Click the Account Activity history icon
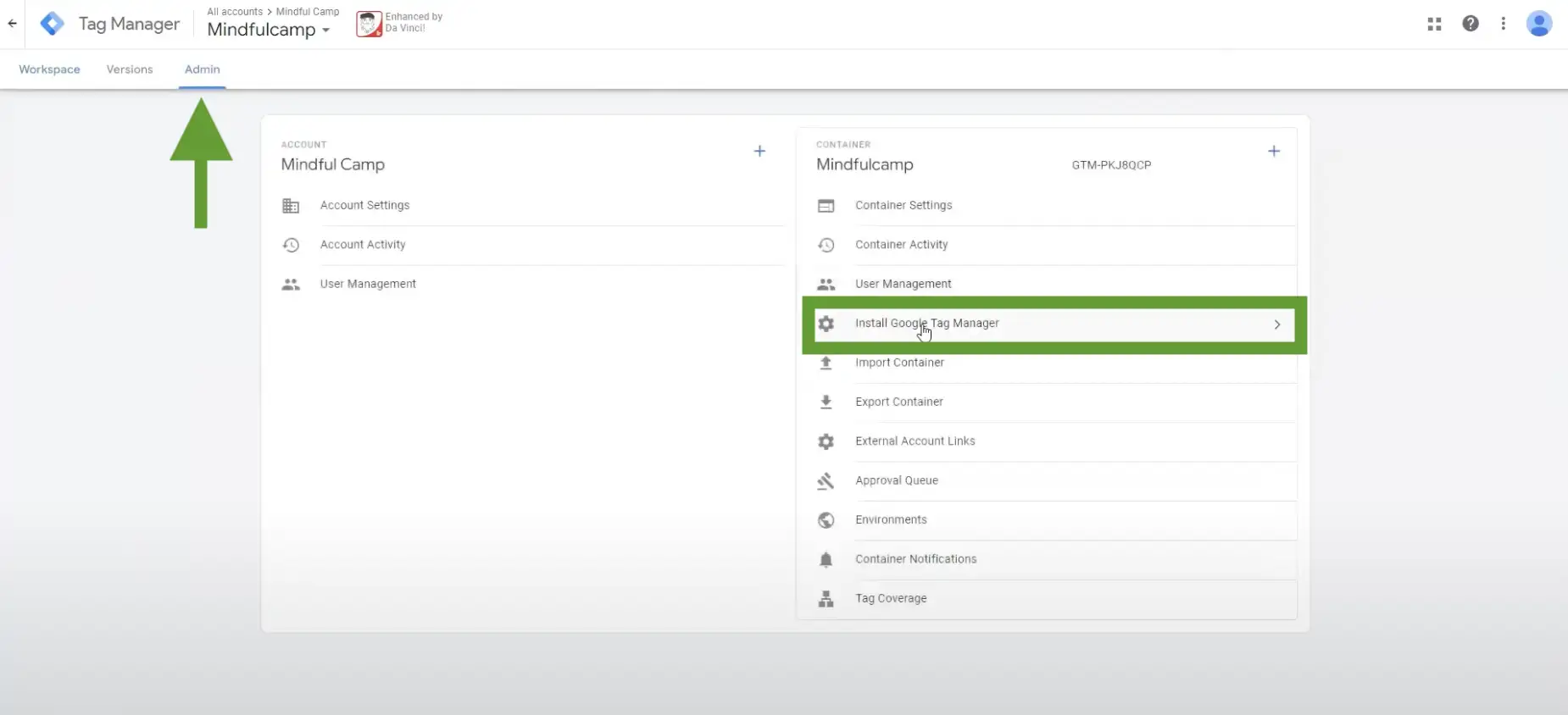This screenshot has height=715, width=1568. click(x=291, y=245)
